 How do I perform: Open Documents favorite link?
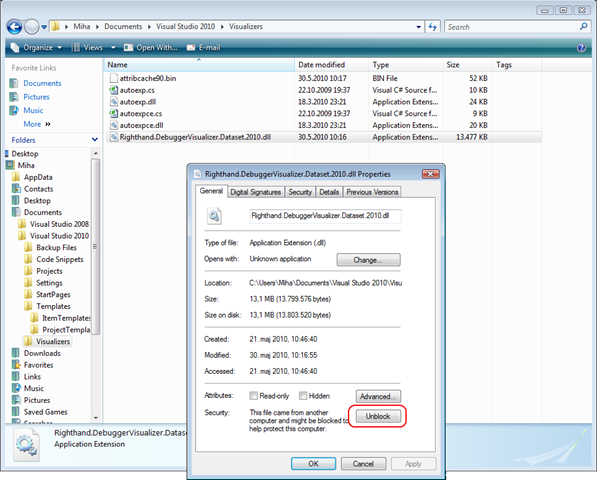click(42, 83)
